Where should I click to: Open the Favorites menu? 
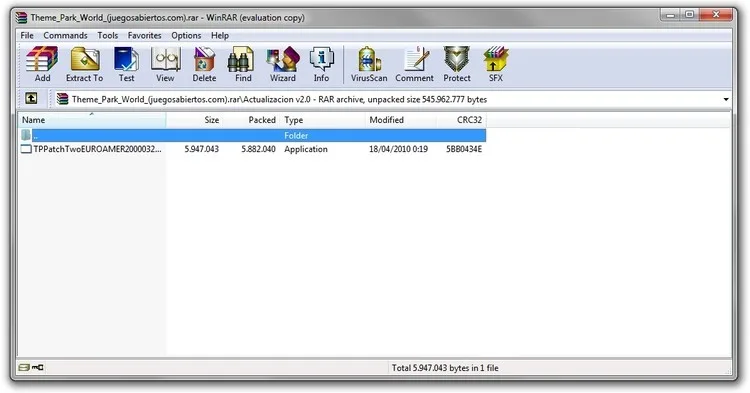144,35
